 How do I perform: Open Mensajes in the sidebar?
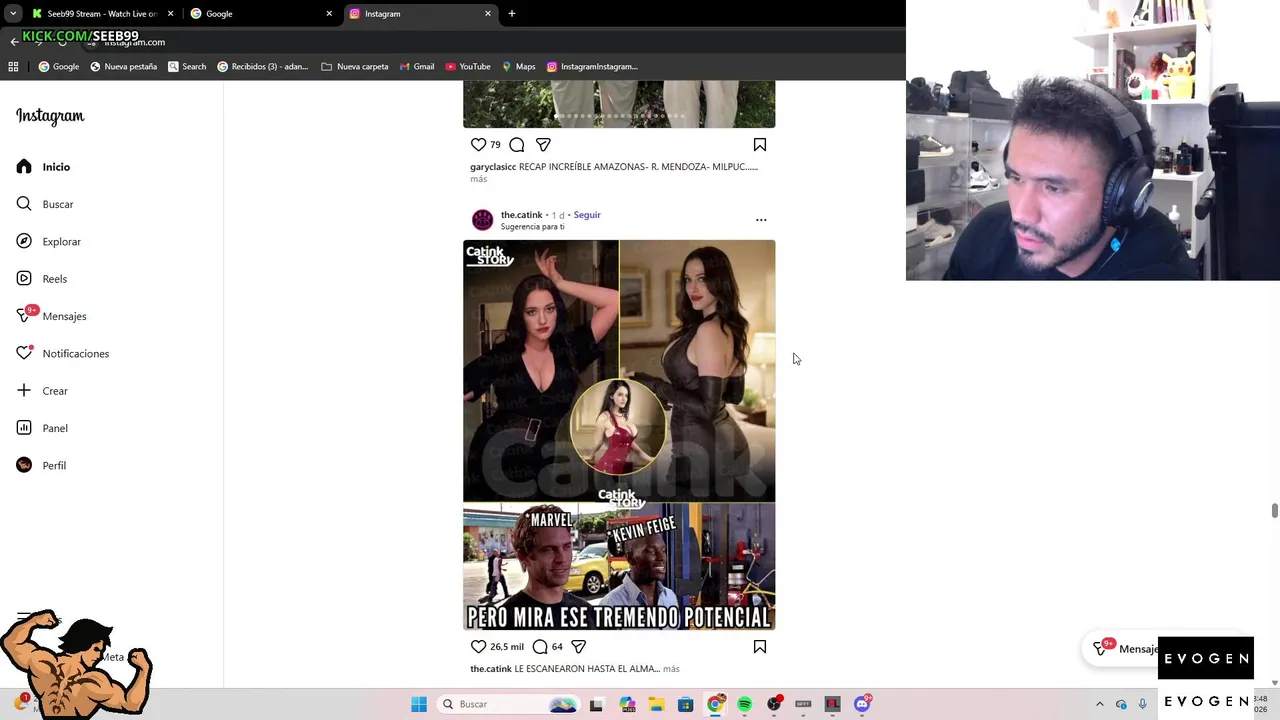[x=51, y=316]
